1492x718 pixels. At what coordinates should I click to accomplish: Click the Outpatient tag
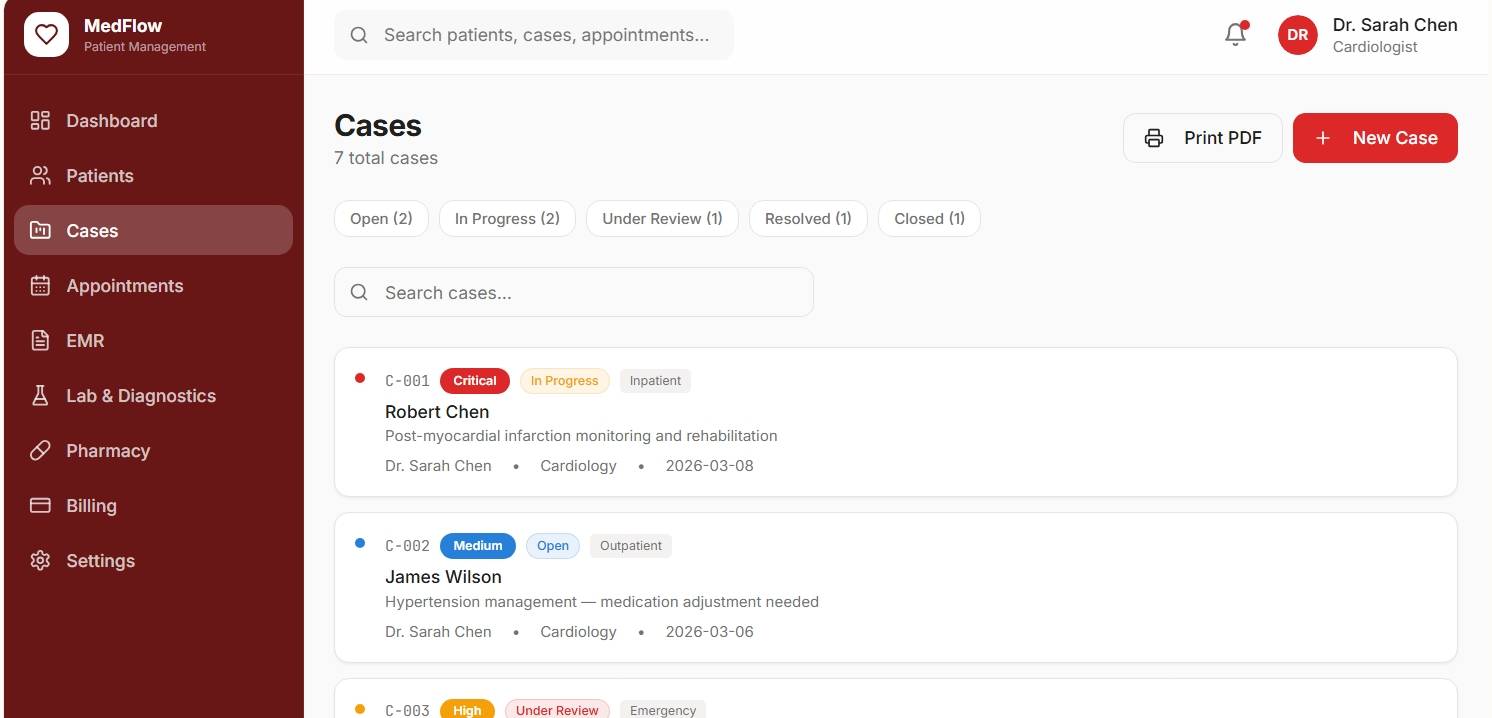tap(631, 546)
